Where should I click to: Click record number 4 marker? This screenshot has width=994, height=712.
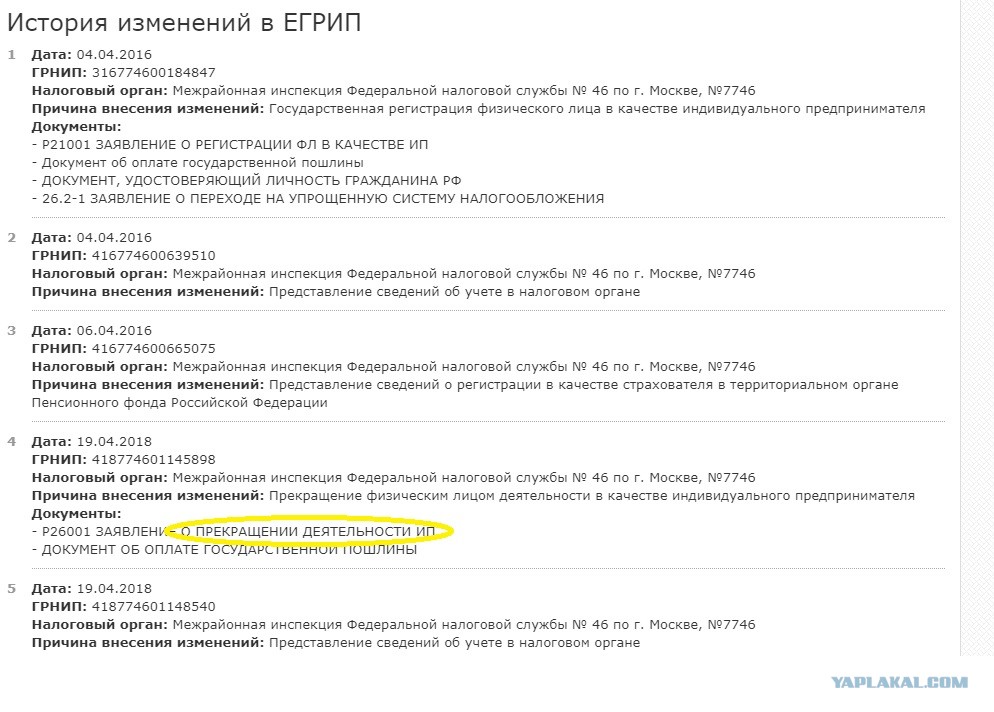click(11, 441)
